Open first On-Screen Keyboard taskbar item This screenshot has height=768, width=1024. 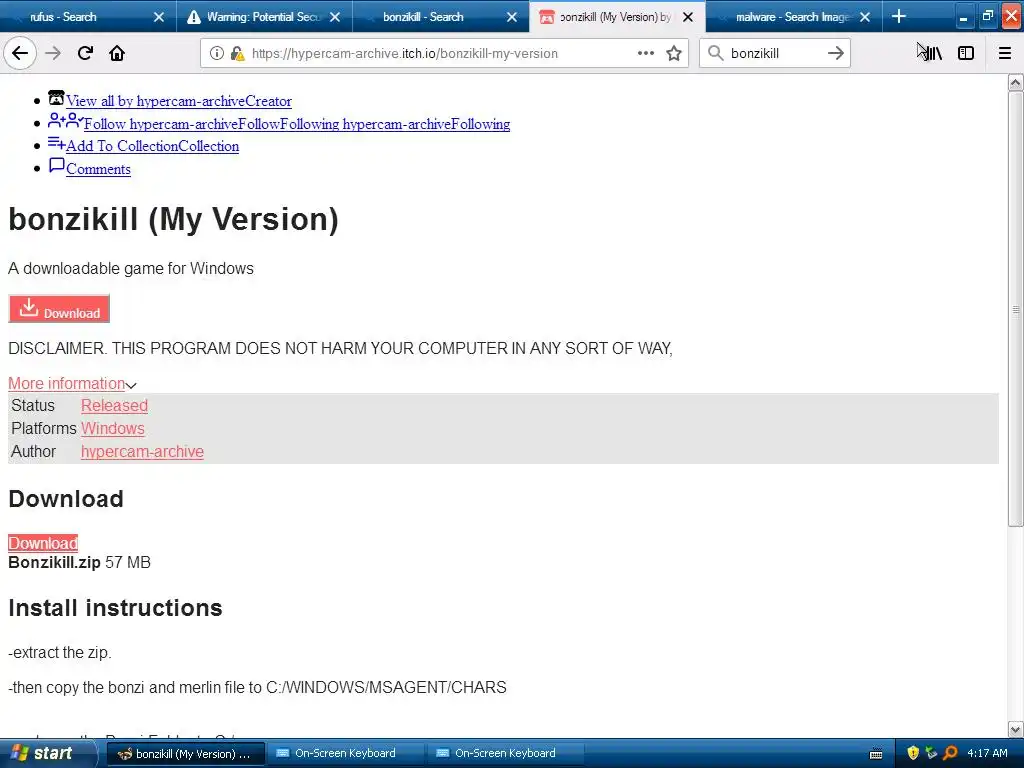tap(345, 754)
